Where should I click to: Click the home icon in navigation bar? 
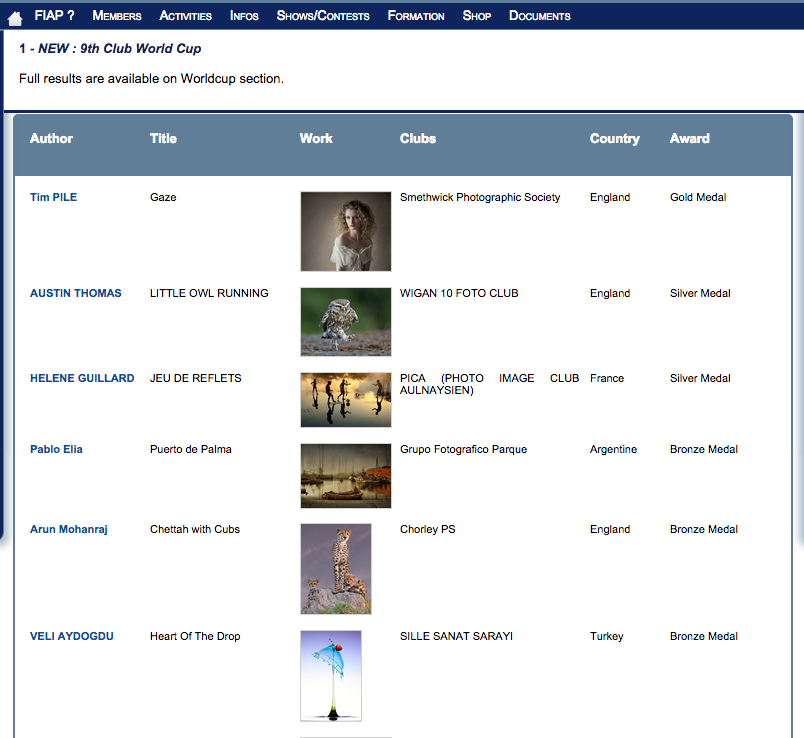pyautogui.click(x=15, y=17)
